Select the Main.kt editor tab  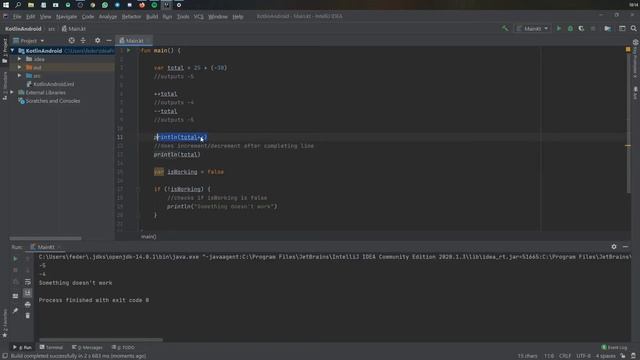(x=134, y=40)
